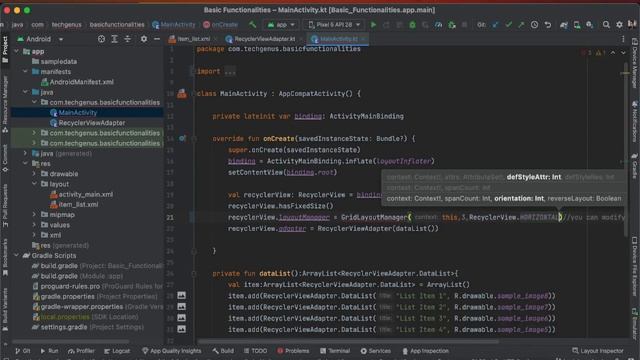Open the app run configuration dropdown
This screenshot has width=640, height=360.
281,25
